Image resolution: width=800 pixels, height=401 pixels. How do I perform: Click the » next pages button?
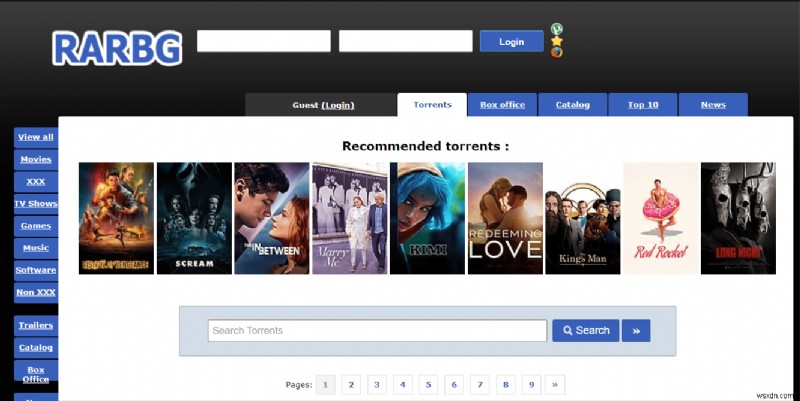(555, 385)
